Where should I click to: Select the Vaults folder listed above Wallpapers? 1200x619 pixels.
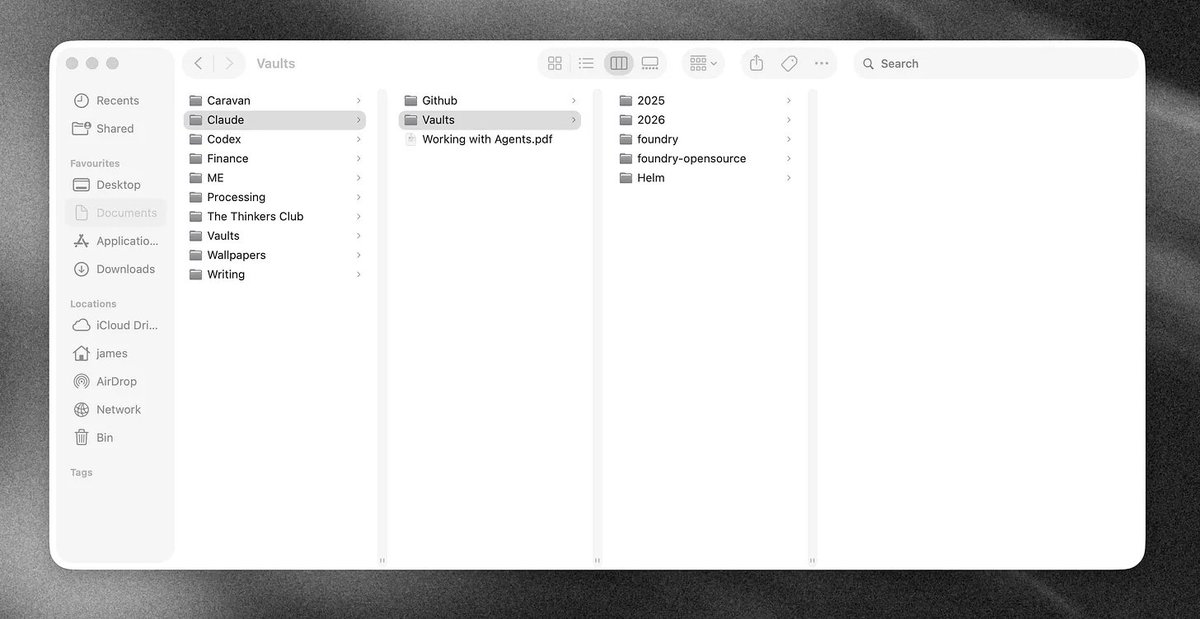pyautogui.click(x=275, y=236)
